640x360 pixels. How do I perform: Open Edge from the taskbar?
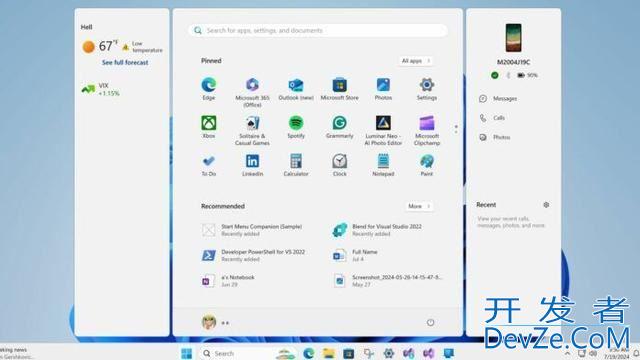[x=309, y=353]
